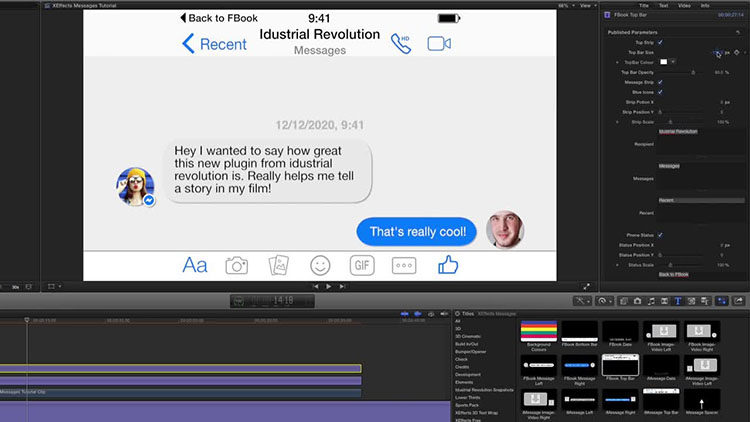750x422 pixels.
Task: Click the FBook Top Bar title icon in inspector
Action: tap(607, 15)
